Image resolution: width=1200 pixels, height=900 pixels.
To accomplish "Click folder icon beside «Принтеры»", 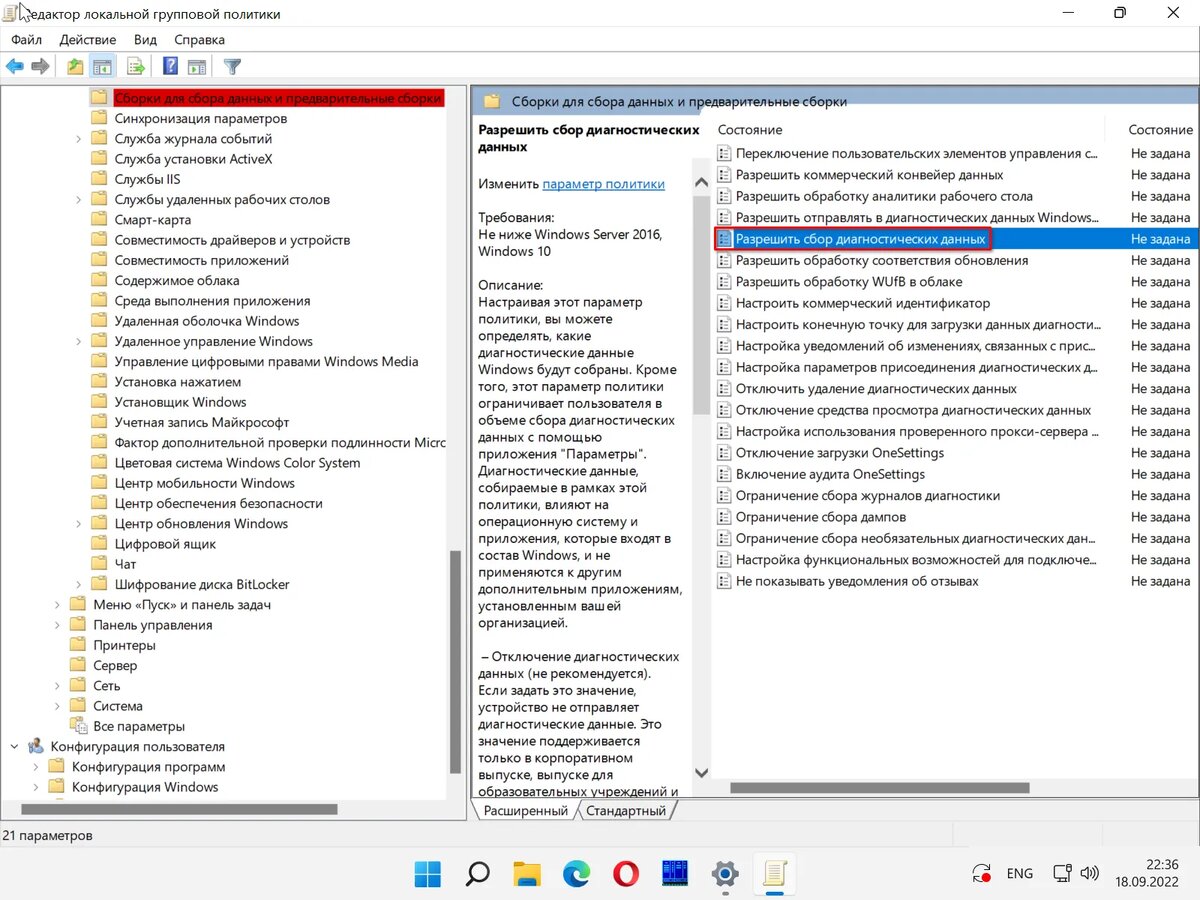I will [77, 645].
